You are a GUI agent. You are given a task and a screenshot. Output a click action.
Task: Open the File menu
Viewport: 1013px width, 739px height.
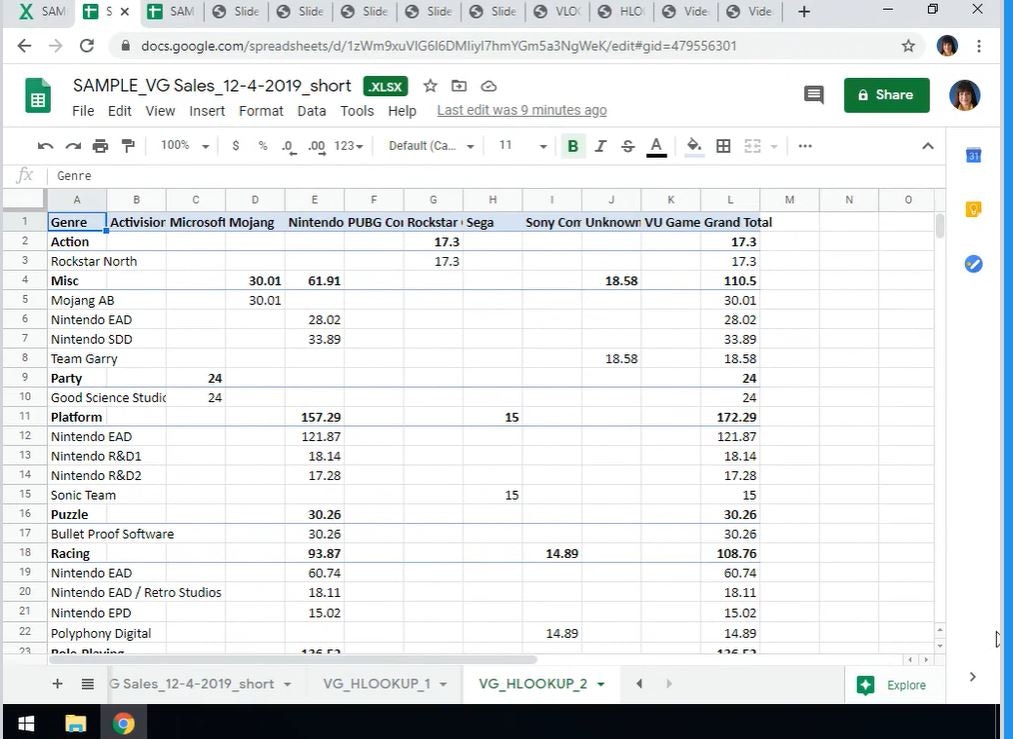point(83,111)
